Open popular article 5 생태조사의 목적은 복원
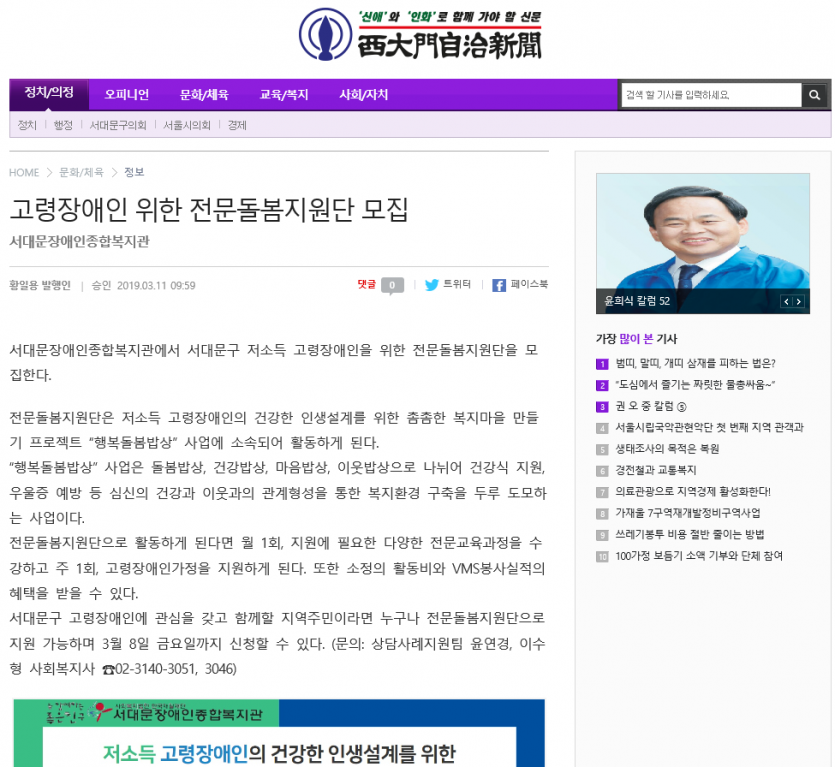Image resolution: width=835 pixels, height=767 pixels. coord(667,449)
